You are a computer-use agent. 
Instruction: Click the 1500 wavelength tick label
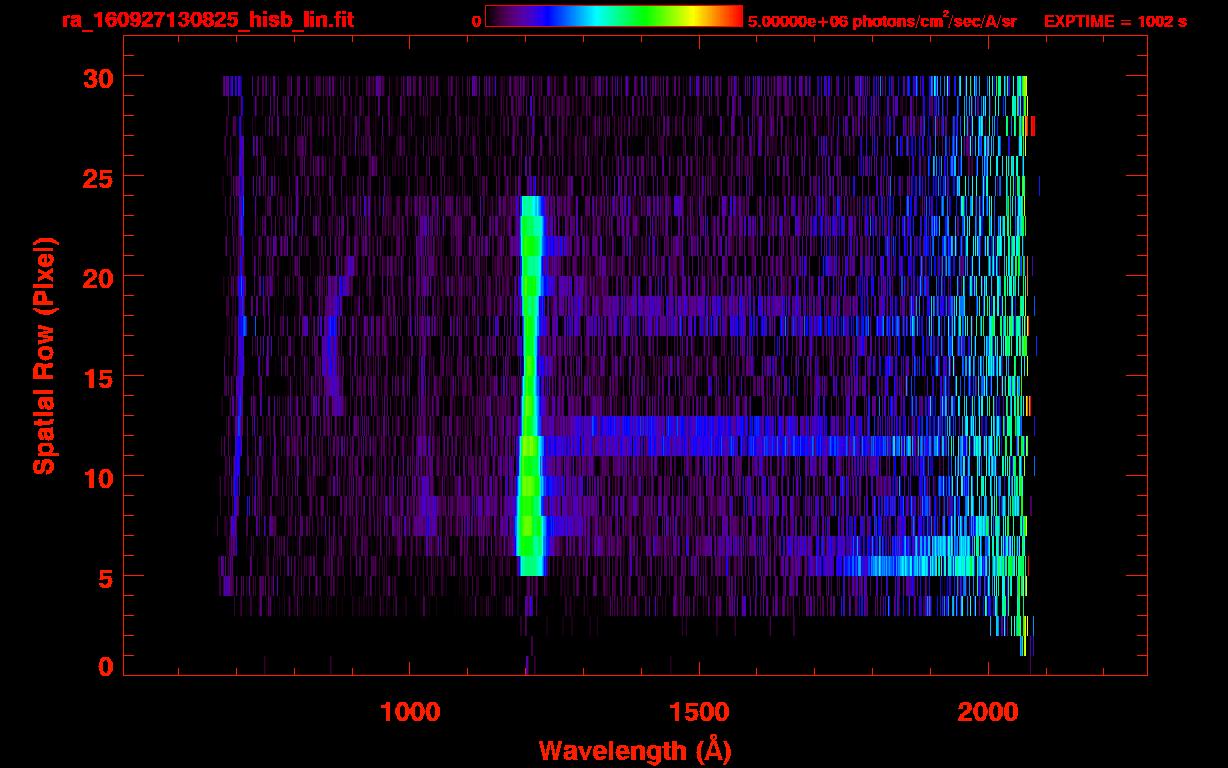click(699, 712)
